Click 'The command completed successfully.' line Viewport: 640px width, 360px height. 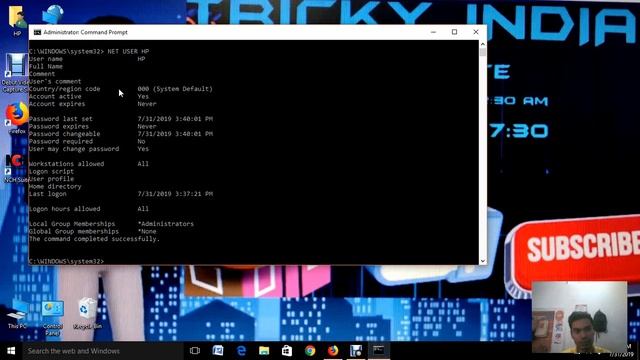click(x=94, y=239)
